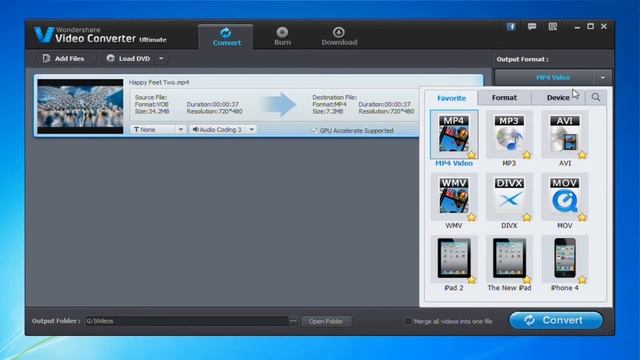Viewport: 640px width, 360px height.
Task: Toggle favorite star on AVI
Action: tap(582, 155)
